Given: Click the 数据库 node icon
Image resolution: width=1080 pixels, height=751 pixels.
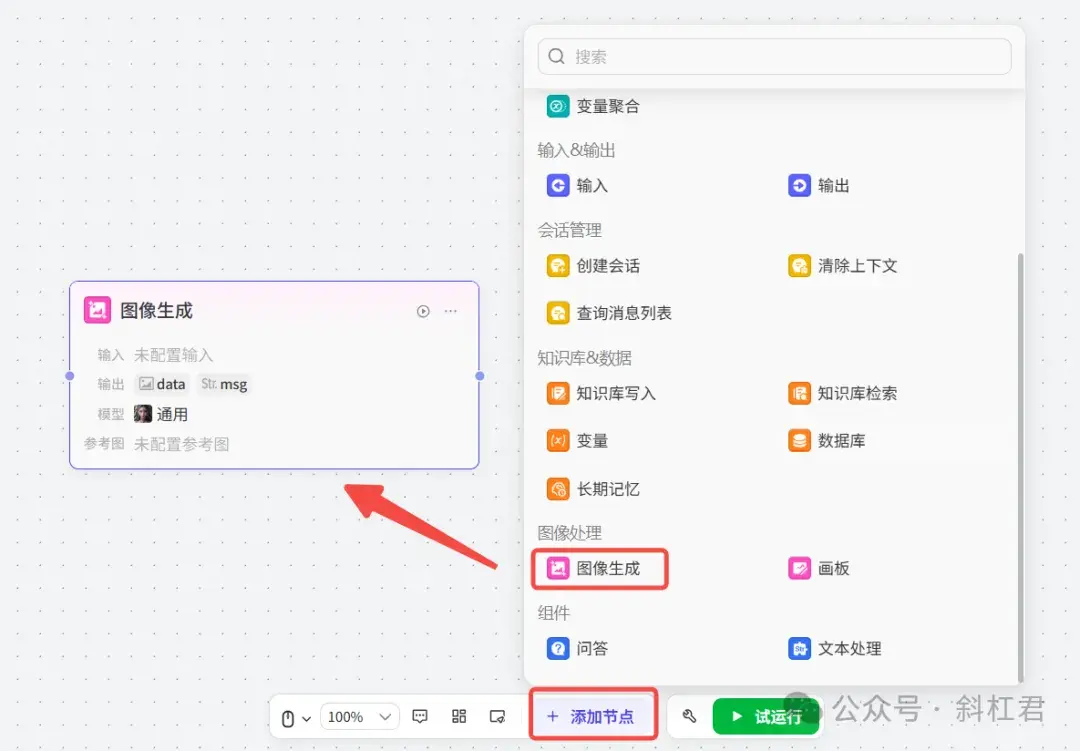Looking at the screenshot, I should [799, 440].
